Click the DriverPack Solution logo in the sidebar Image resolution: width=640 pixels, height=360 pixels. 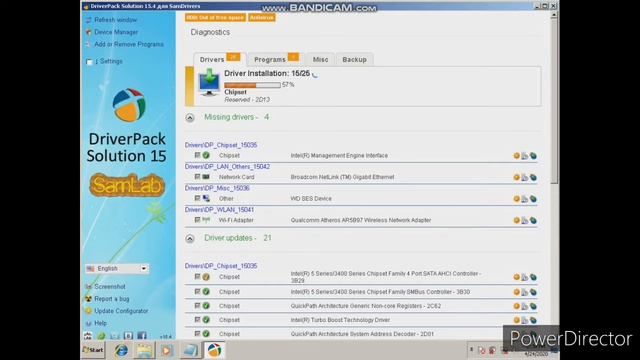pyautogui.click(x=128, y=105)
